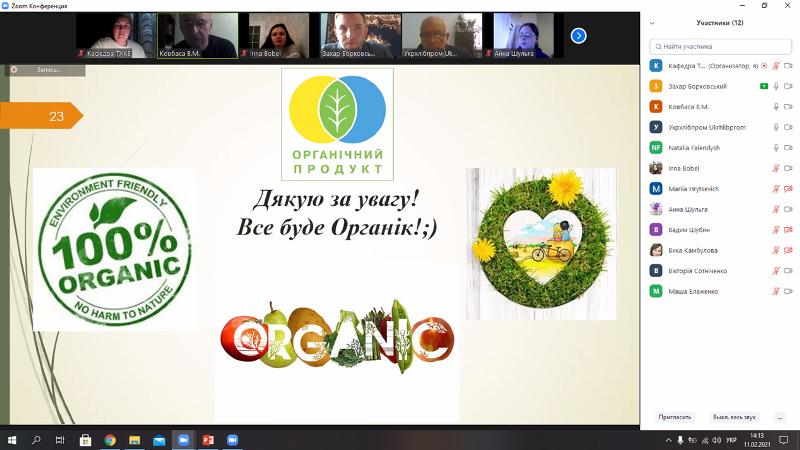
Task: Click the Выкл. весь звук button
Action: (x=734, y=417)
